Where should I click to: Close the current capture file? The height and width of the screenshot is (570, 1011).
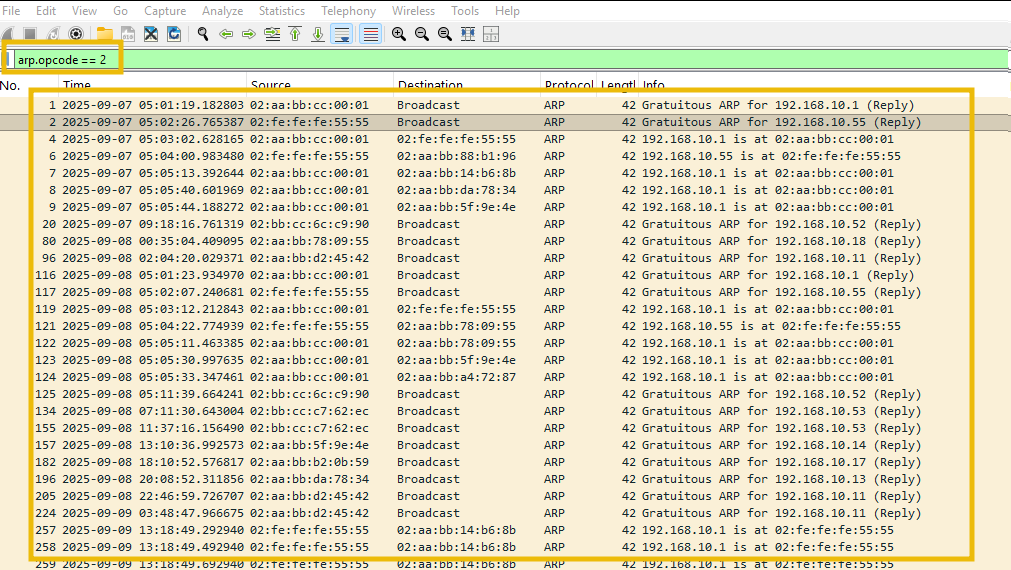[151, 34]
